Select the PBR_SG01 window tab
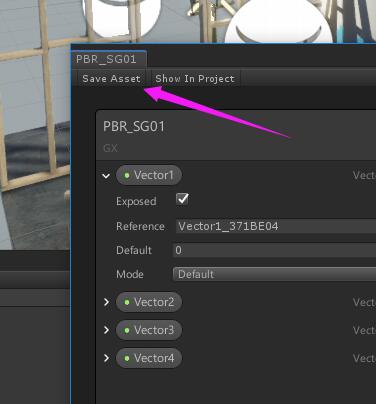Image resolution: width=376 pixels, height=404 pixels. 108,59
